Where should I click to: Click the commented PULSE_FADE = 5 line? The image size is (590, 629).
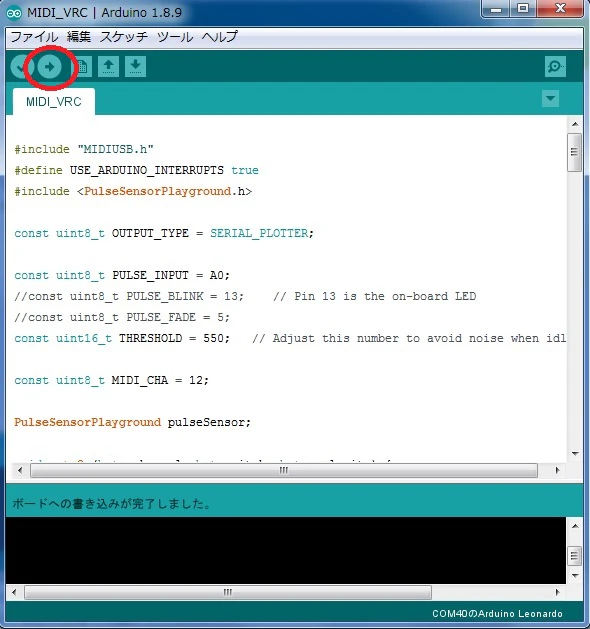click(122, 317)
